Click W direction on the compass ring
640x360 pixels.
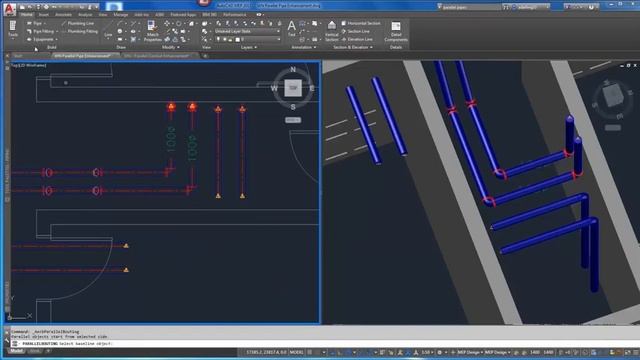(x=274, y=88)
